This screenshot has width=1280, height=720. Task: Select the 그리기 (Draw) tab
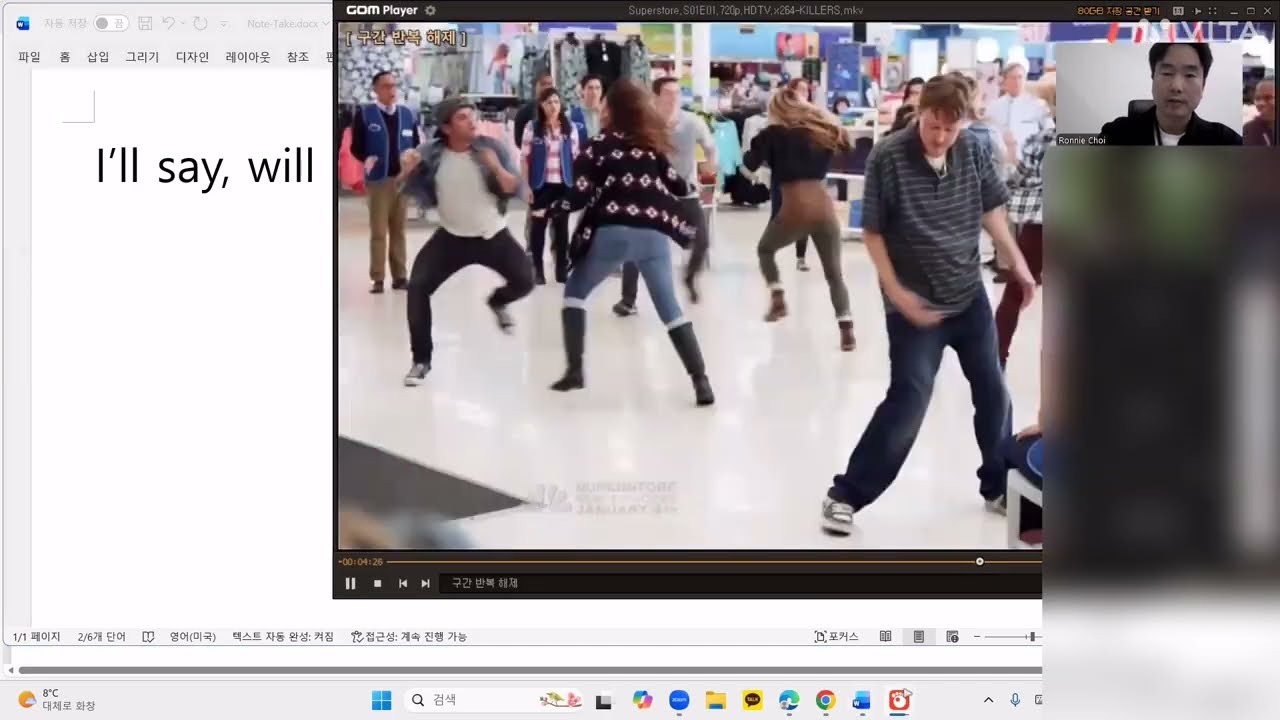(142, 57)
